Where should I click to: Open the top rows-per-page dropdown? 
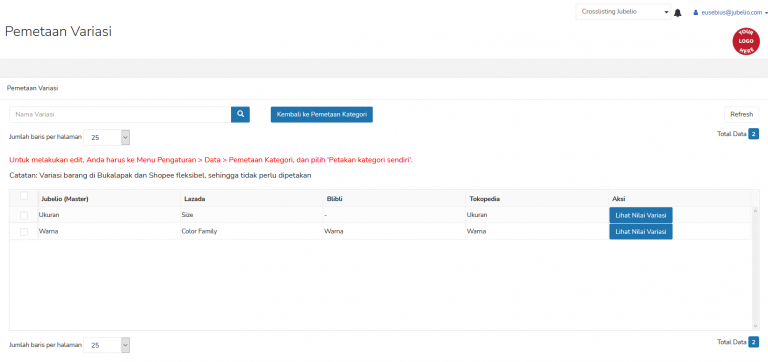point(107,138)
